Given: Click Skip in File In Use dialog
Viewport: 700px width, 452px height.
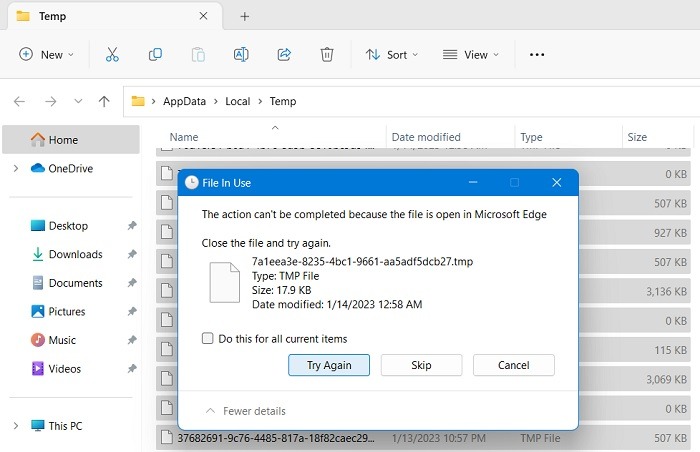Looking at the screenshot, I should [421, 365].
